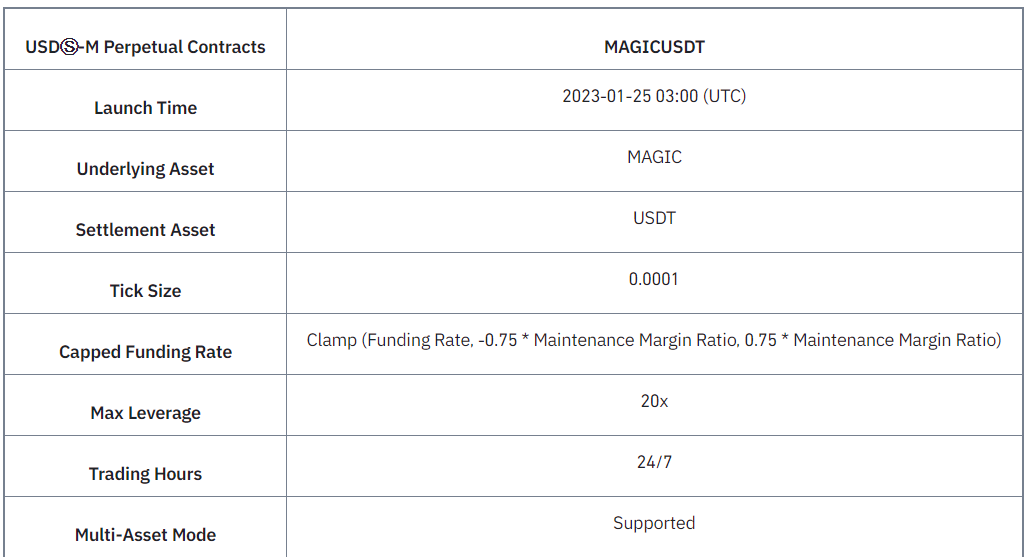This screenshot has width=1028, height=557.
Task: Click the Max Leverage label
Action: pyautogui.click(x=145, y=413)
